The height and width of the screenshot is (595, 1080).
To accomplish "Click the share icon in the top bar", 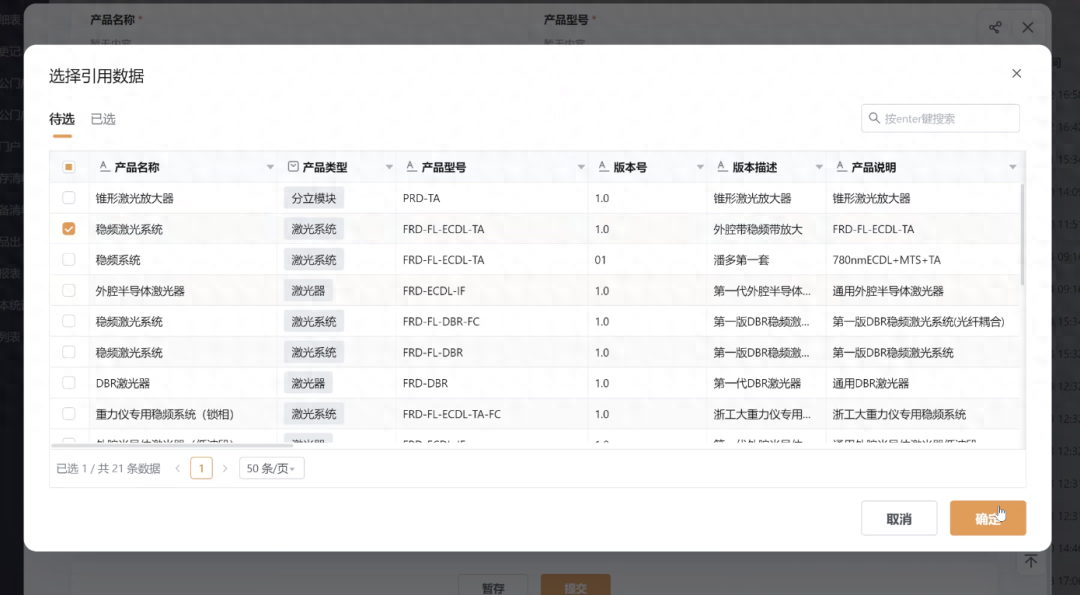I will pyautogui.click(x=994, y=28).
